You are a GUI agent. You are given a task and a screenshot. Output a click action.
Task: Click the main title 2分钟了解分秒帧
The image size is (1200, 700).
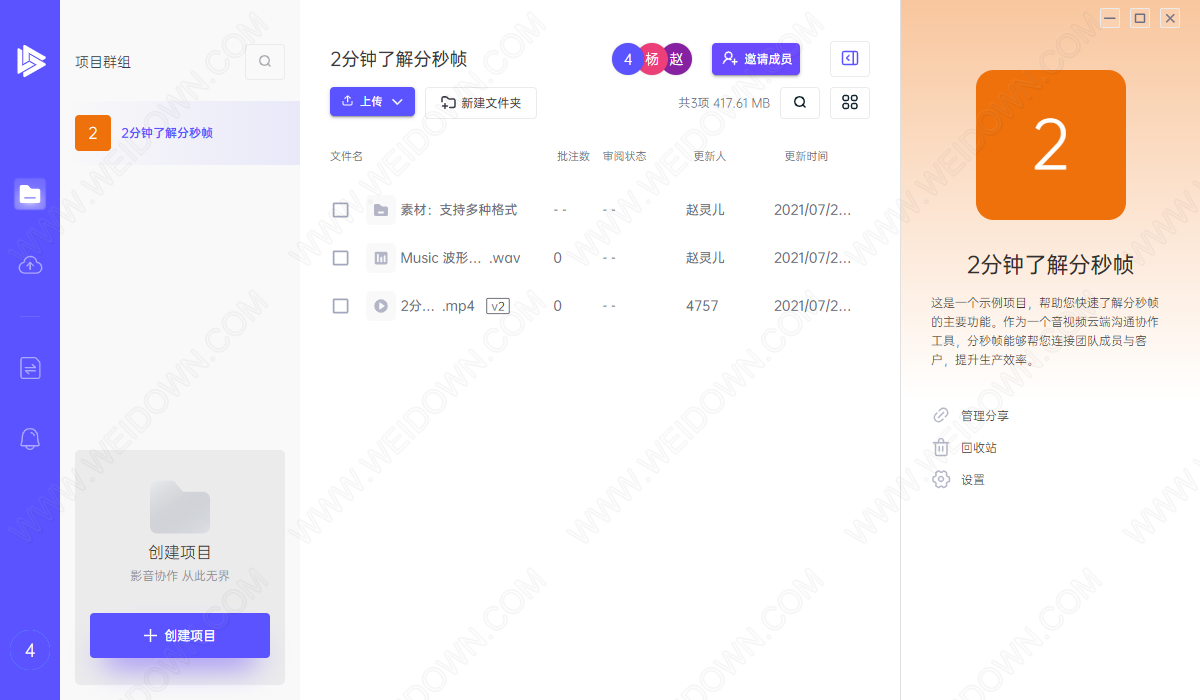[x=398, y=59]
